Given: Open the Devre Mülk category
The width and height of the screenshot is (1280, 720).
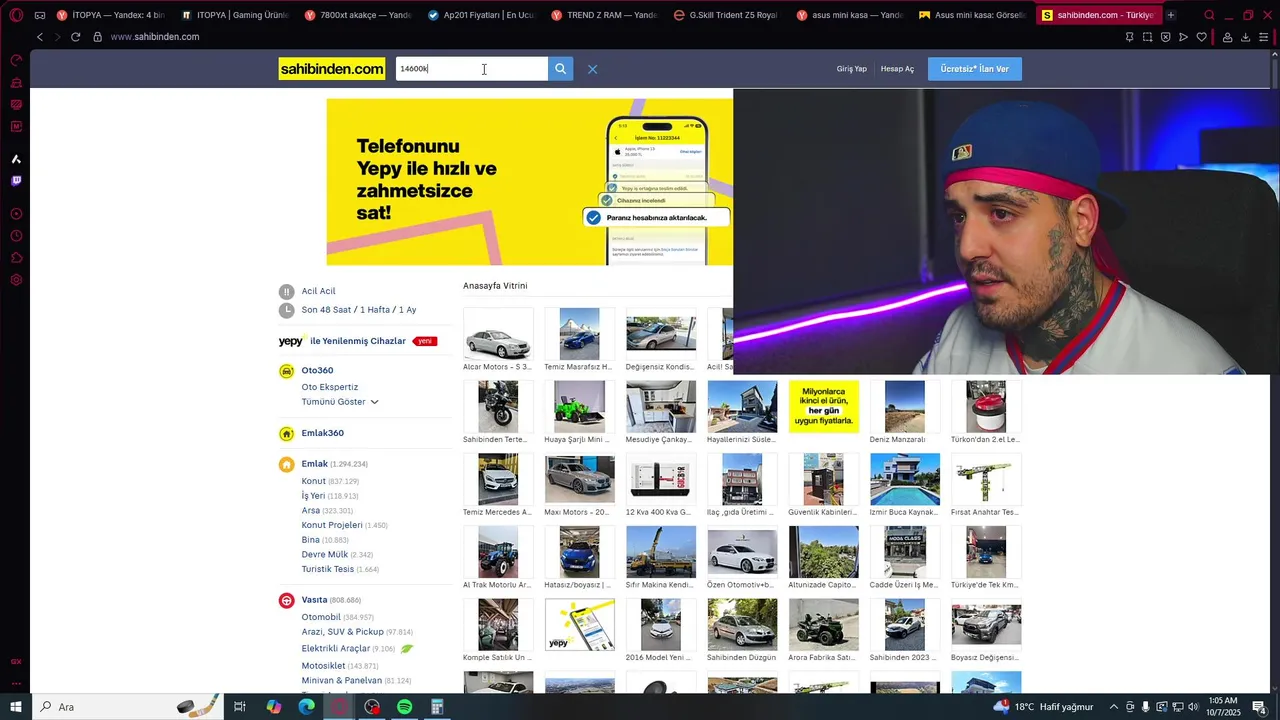Looking at the screenshot, I should point(325,554).
